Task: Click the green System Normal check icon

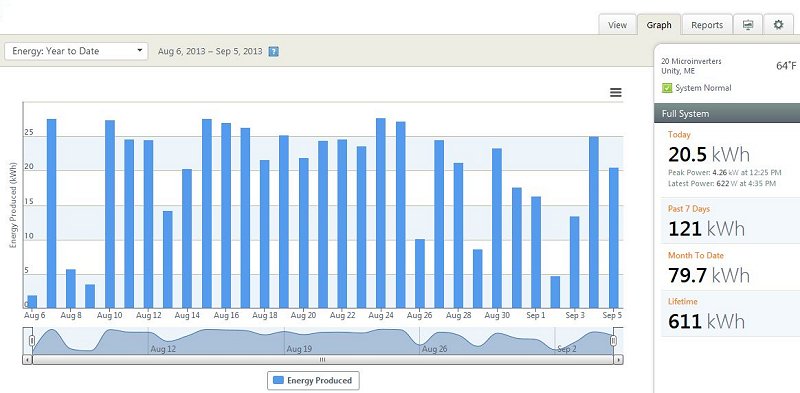Action: point(667,88)
